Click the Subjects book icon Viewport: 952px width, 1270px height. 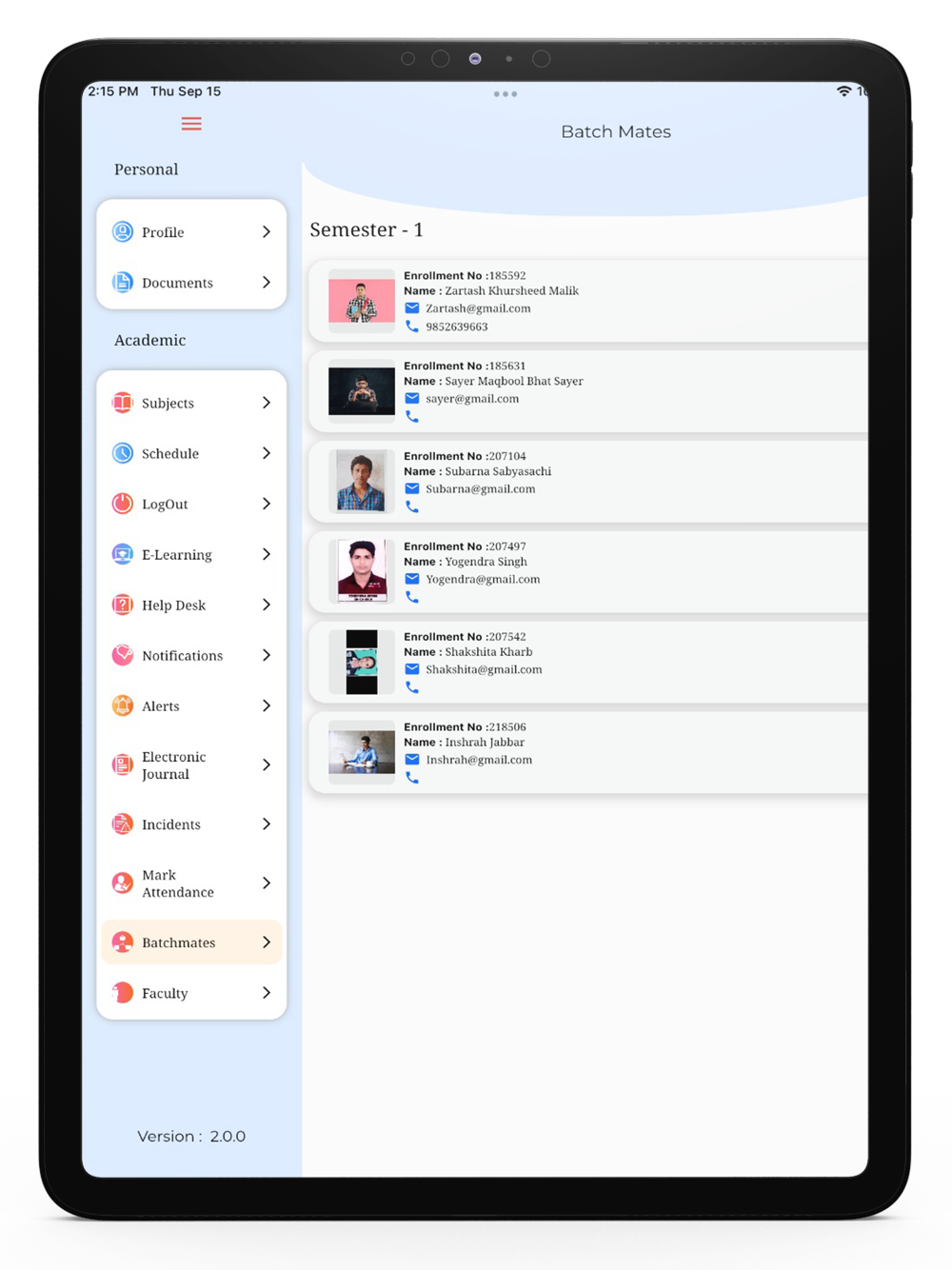pyautogui.click(x=123, y=403)
